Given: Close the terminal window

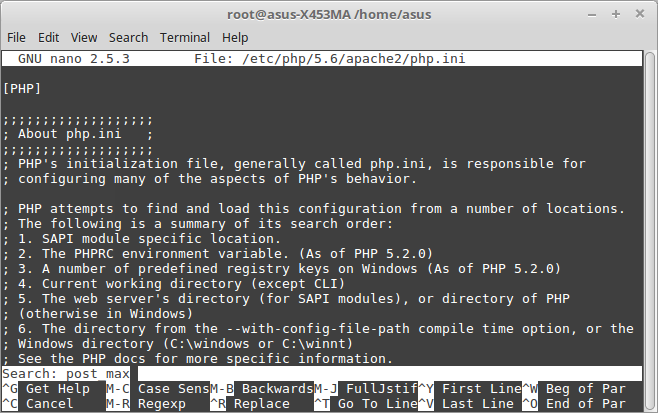Looking at the screenshot, I should (636, 14).
